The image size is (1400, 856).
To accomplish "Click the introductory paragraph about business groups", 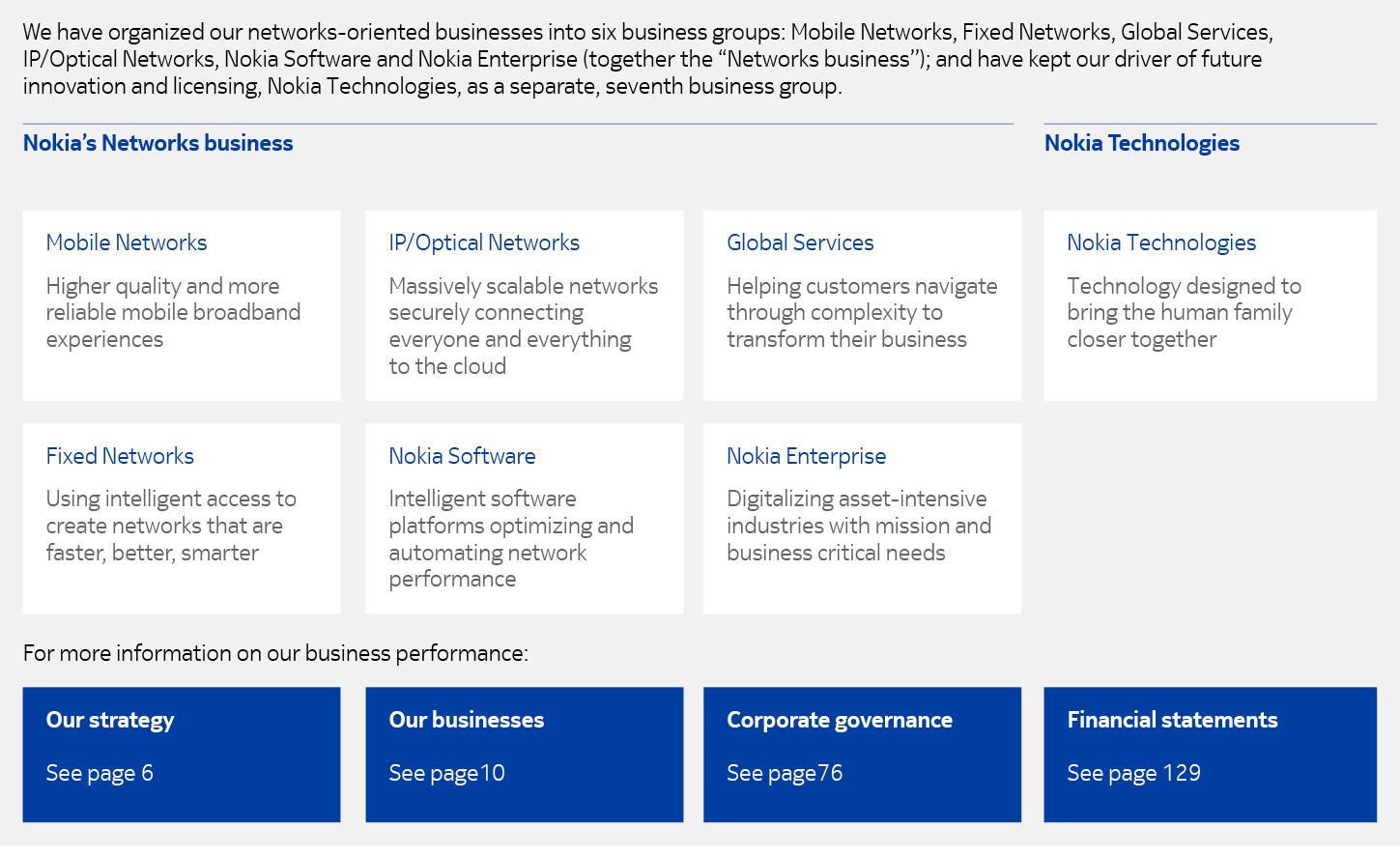I will [x=647, y=59].
